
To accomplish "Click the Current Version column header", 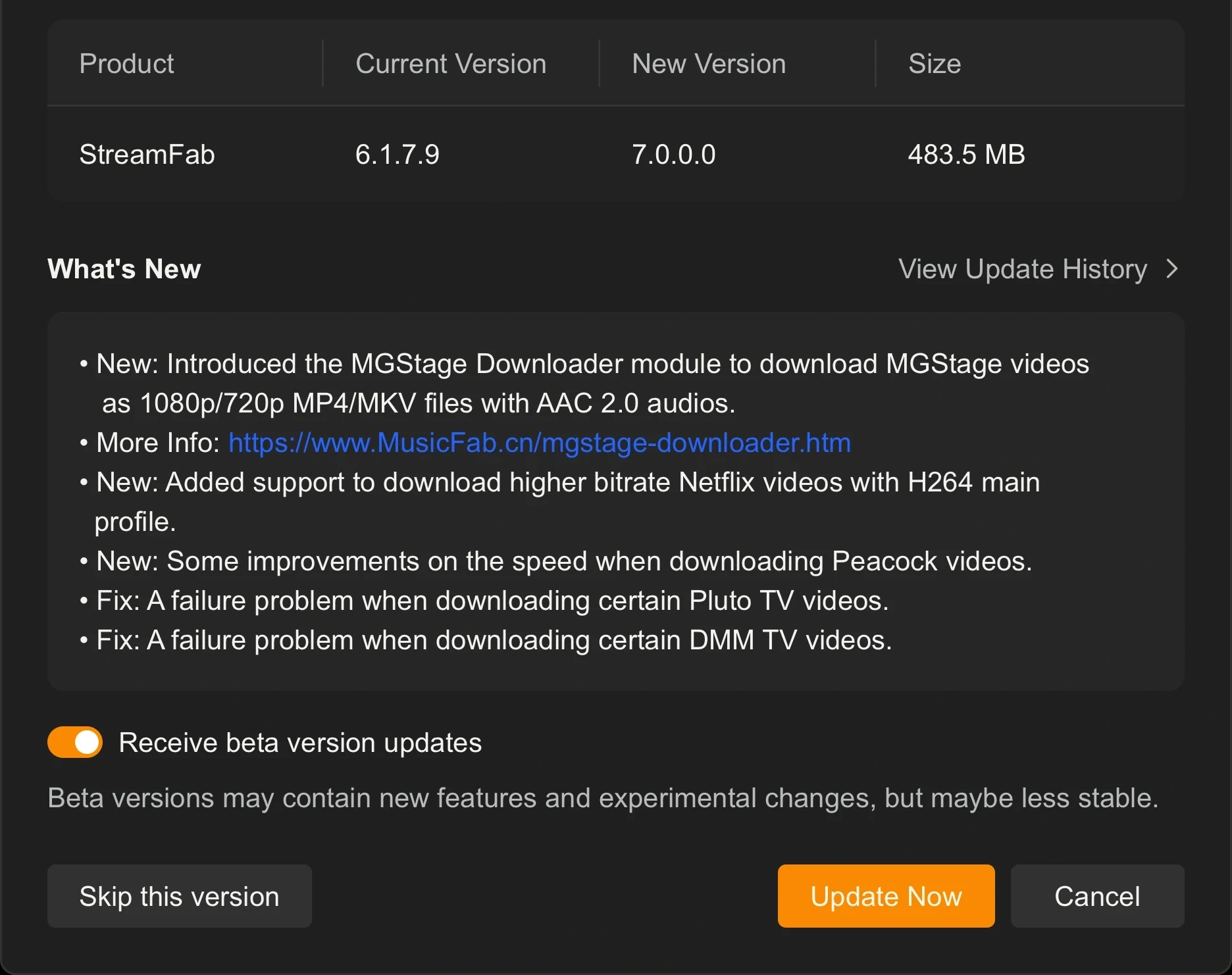I will [451, 64].
